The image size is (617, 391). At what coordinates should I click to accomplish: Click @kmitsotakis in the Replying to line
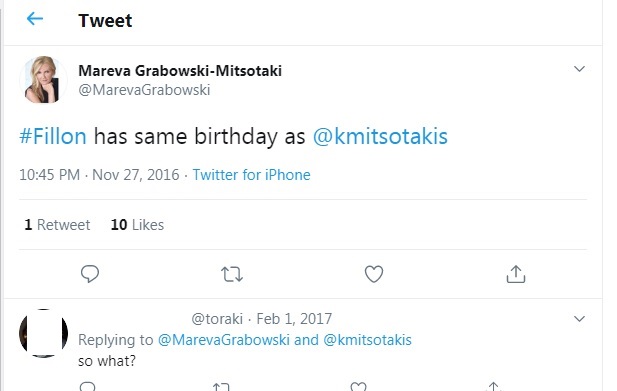click(368, 340)
